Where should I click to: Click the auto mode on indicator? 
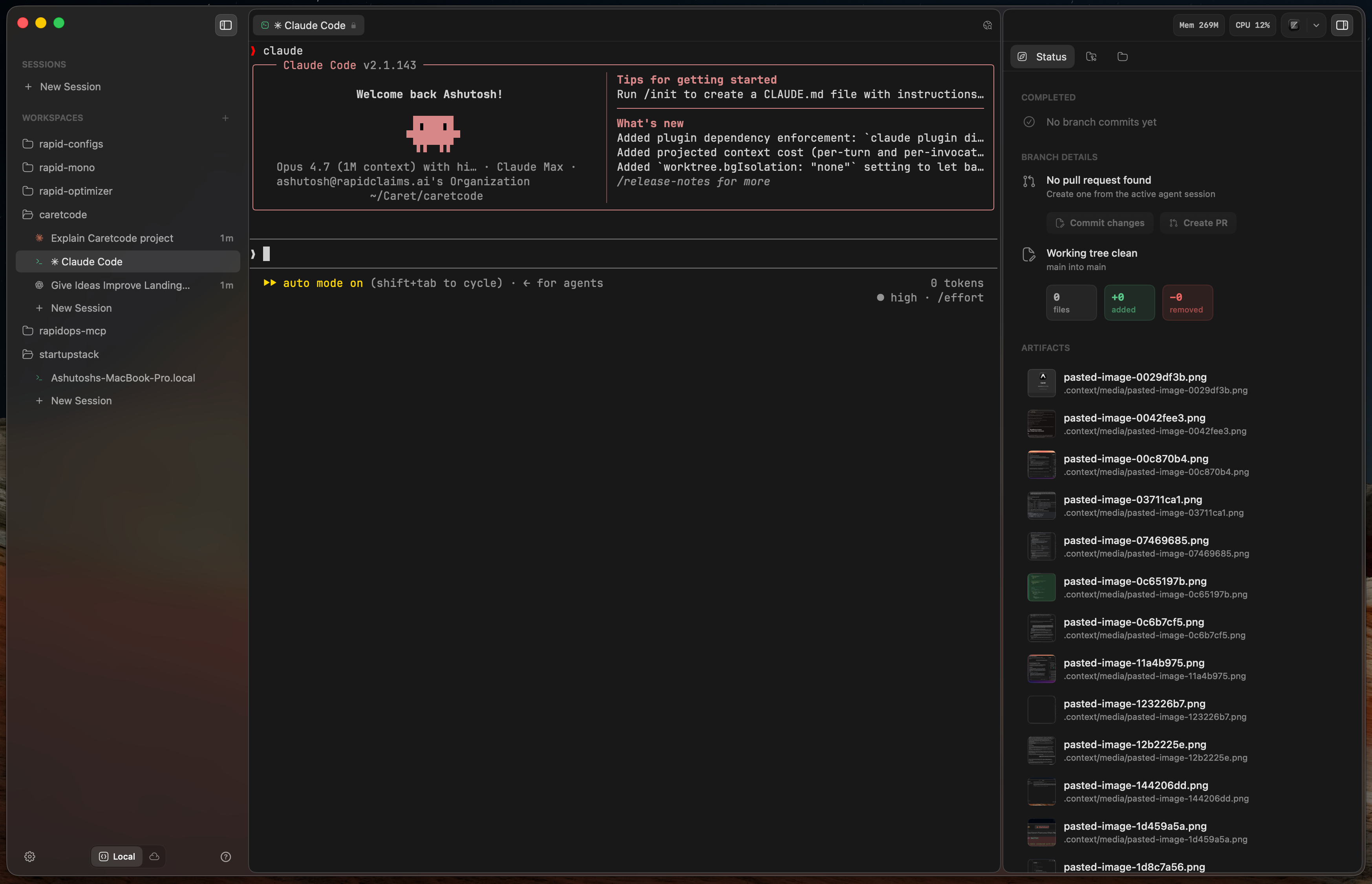[x=313, y=283]
